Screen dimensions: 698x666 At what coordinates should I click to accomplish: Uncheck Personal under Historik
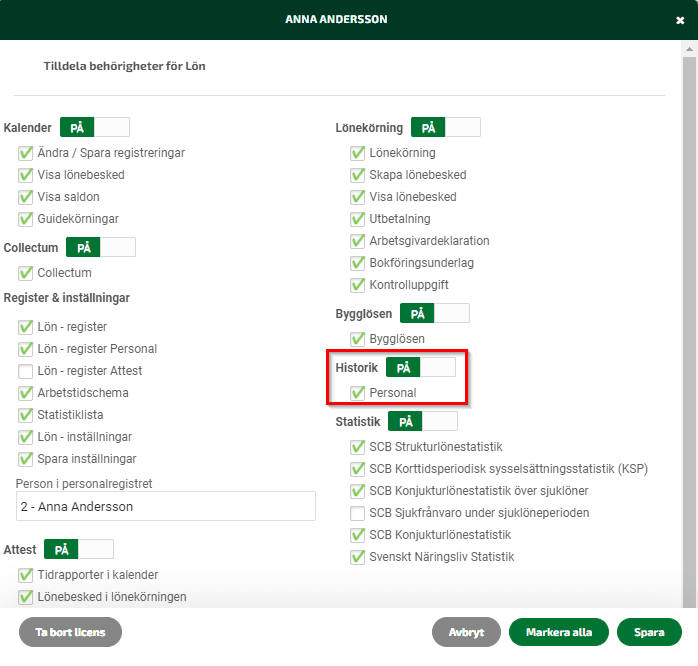(357, 393)
